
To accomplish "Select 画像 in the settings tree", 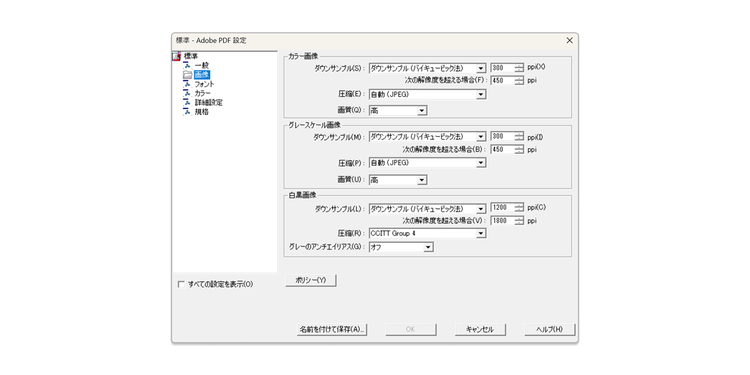I will click(x=201, y=75).
